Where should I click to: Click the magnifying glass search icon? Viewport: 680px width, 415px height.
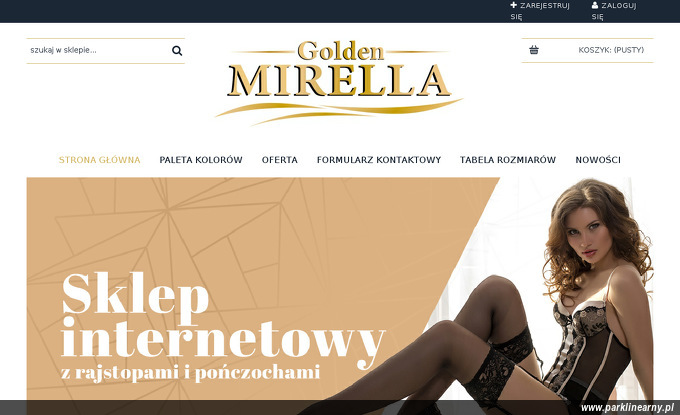click(x=177, y=51)
